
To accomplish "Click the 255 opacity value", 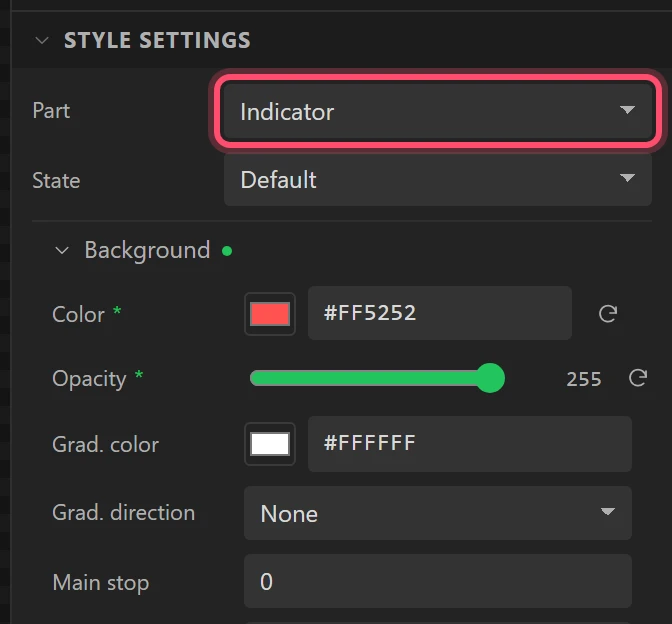I will point(584,379).
